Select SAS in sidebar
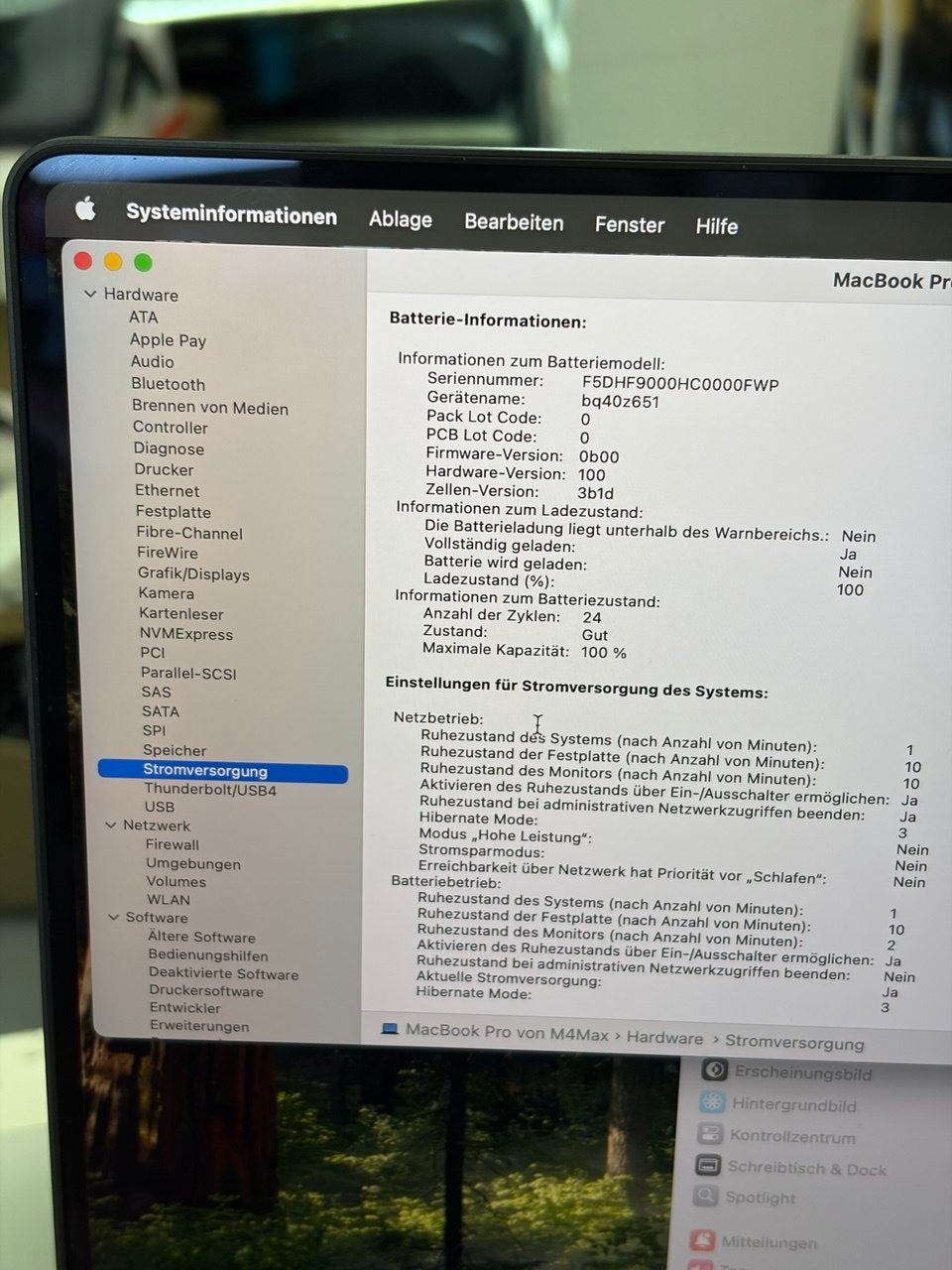This screenshot has width=952, height=1270. [x=156, y=692]
